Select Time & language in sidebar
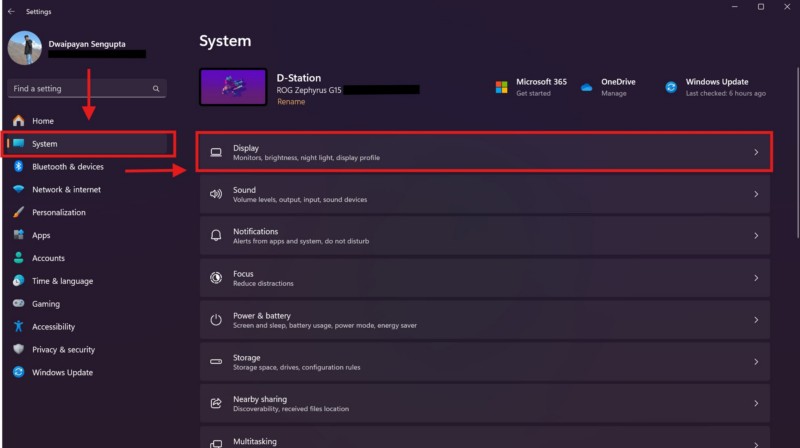 click(62, 281)
